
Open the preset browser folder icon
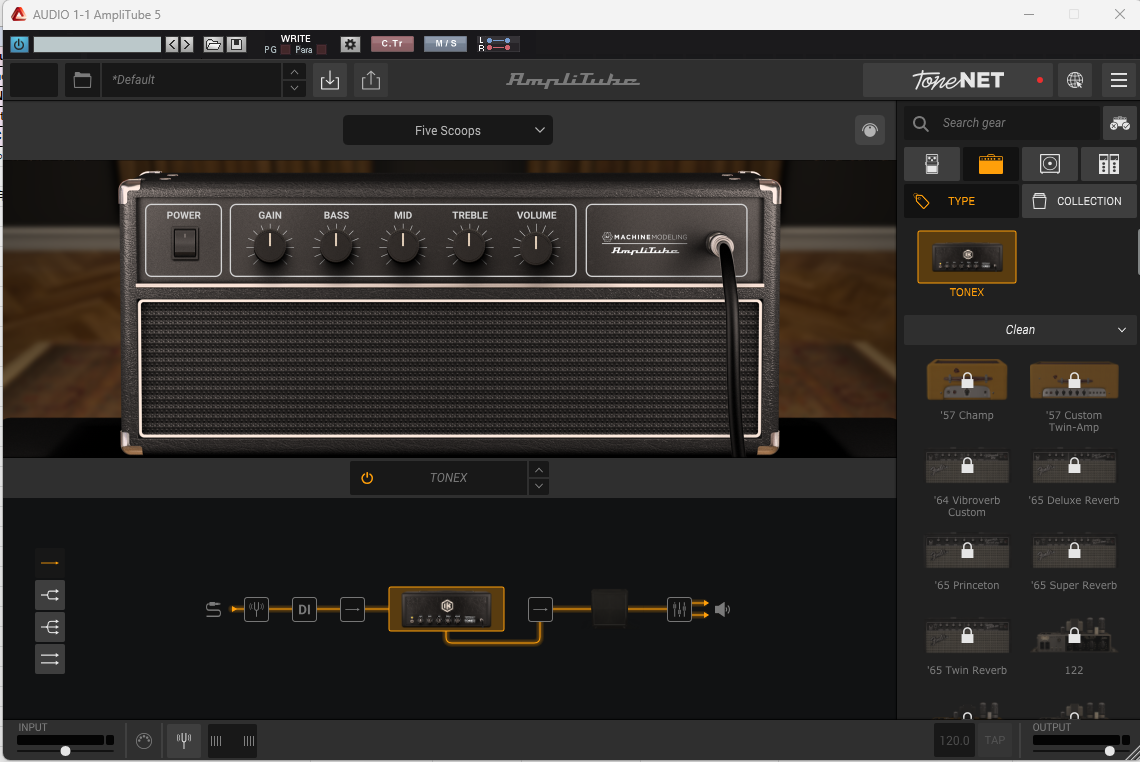(83, 80)
